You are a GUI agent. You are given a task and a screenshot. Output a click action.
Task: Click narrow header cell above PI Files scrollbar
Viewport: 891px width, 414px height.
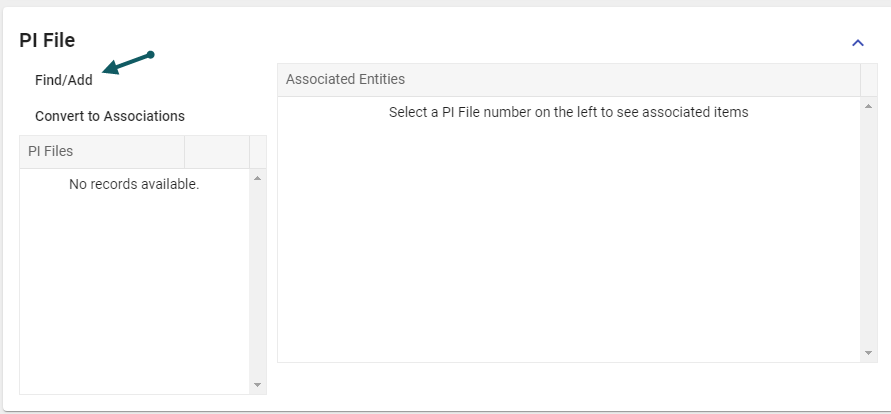tap(258, 151)
